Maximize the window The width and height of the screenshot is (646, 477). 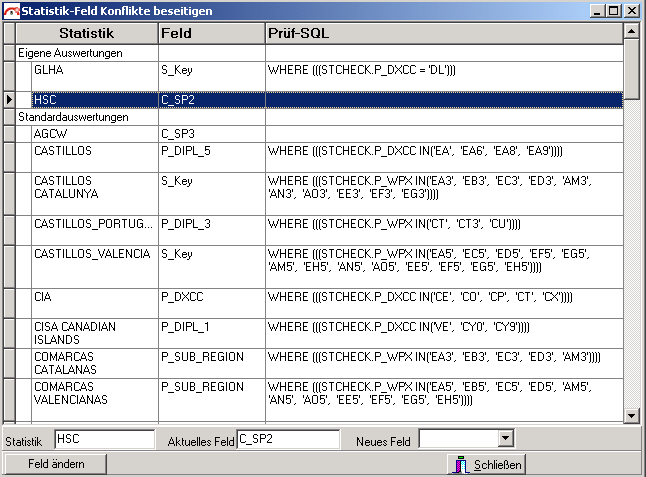pos(614,9)
